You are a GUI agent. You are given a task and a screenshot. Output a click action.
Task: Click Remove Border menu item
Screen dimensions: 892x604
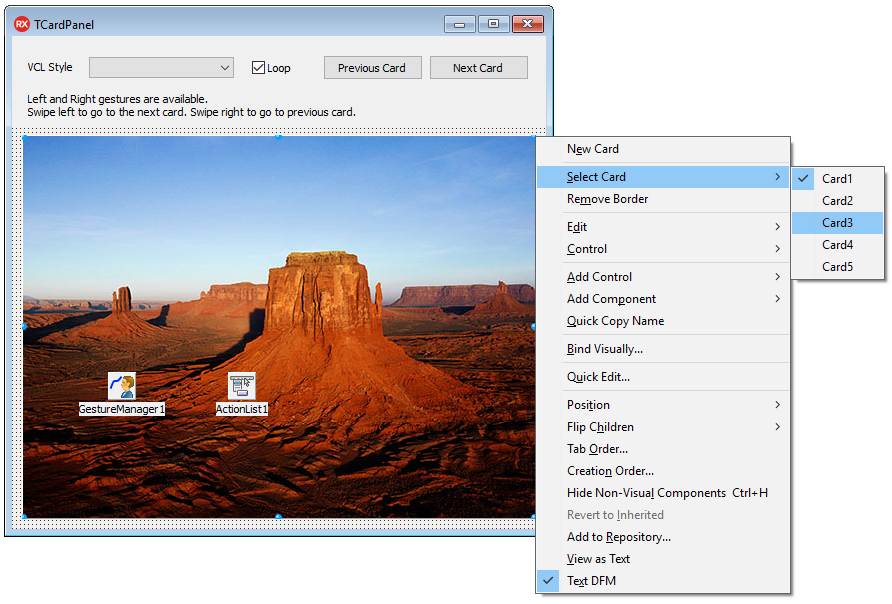[607, 199]
